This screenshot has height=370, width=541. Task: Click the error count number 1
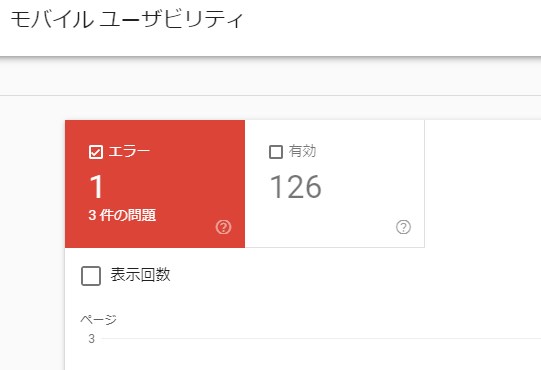[x=96, y=186]
